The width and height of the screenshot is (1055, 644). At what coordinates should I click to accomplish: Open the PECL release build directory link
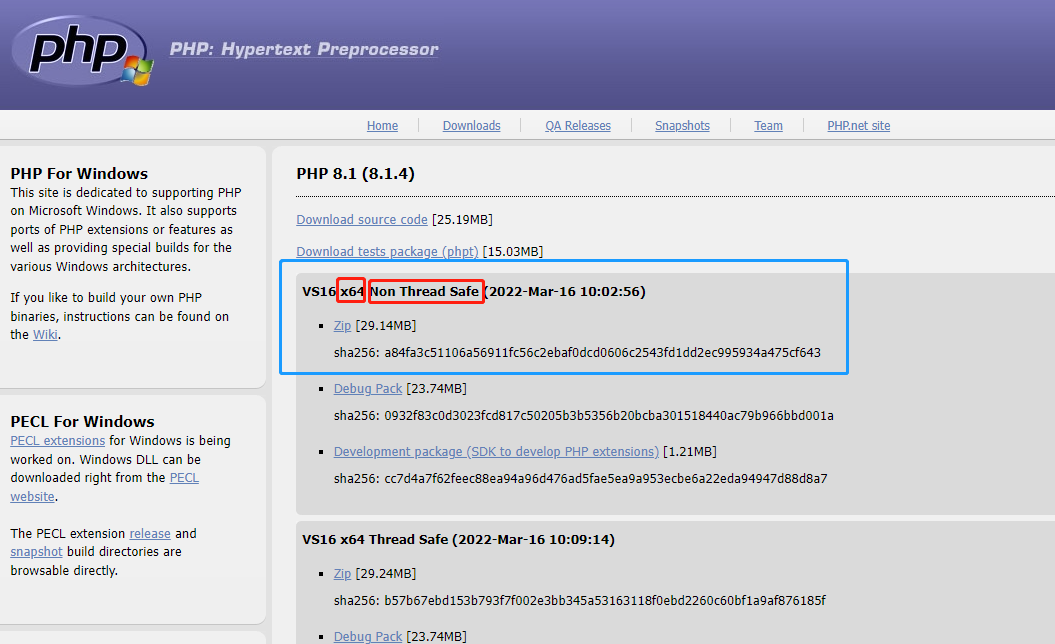coord(150,534)
